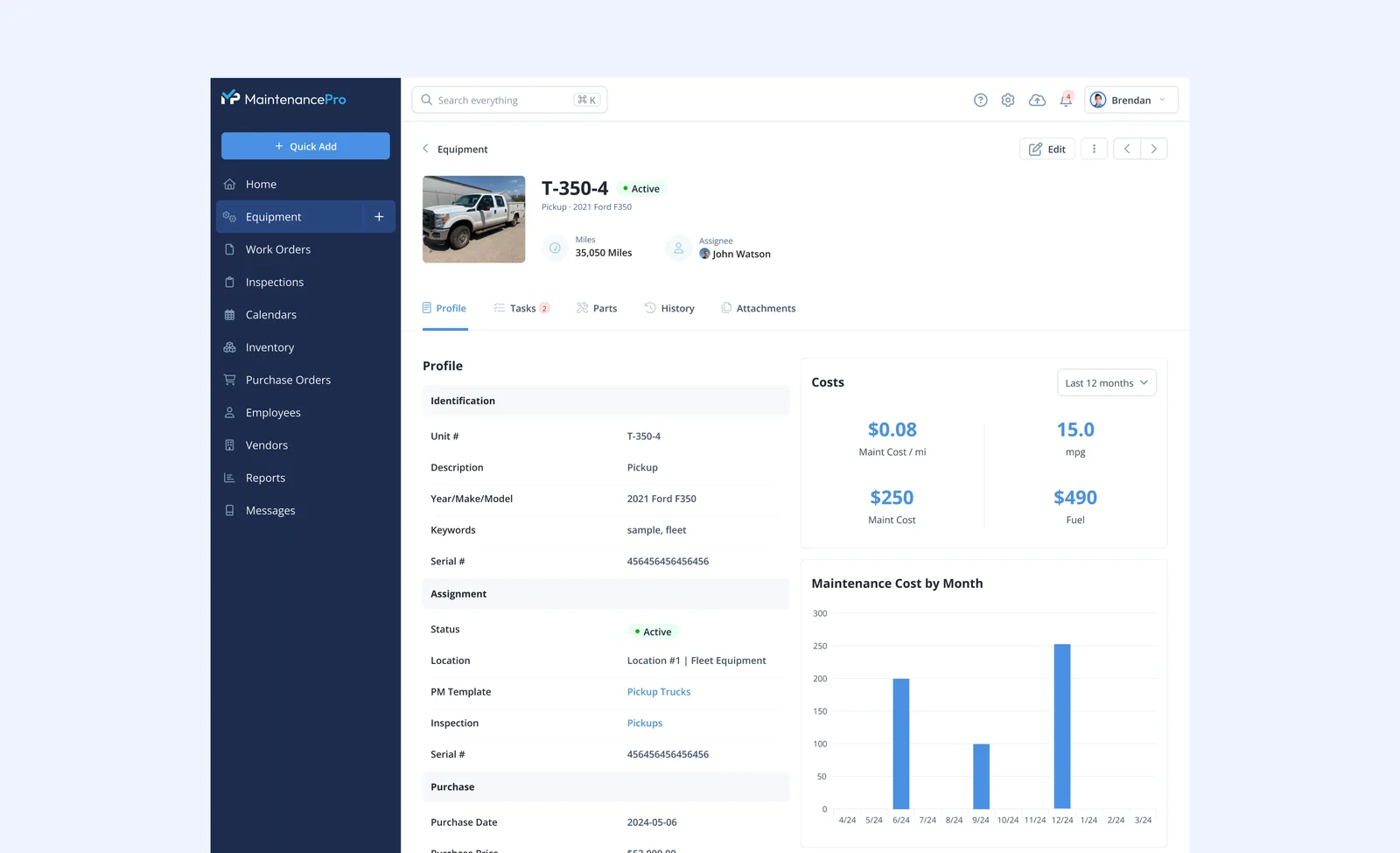The height and width of the screenshot is (853, 1400).
Task: Click the back arrow beside Equipment breadcrumb
Action: point(426,149)
